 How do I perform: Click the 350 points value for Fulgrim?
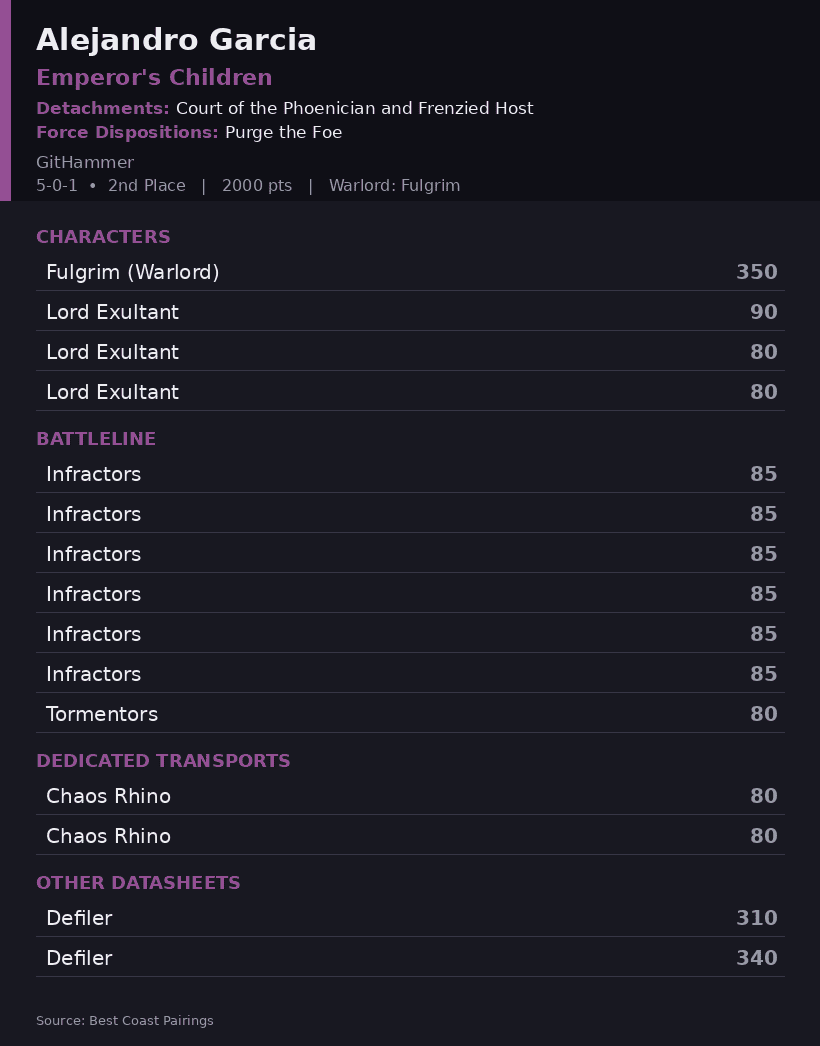(x=757, y=272)
